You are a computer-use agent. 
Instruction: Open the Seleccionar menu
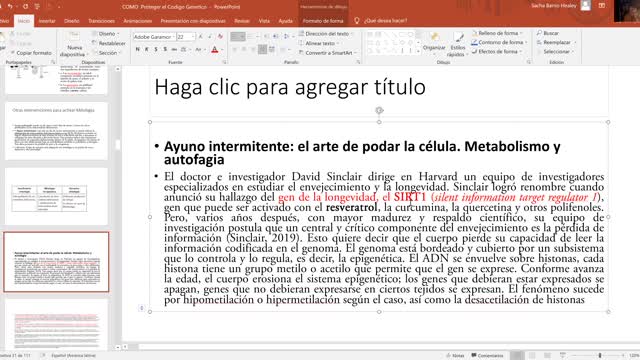coord(556,52)
